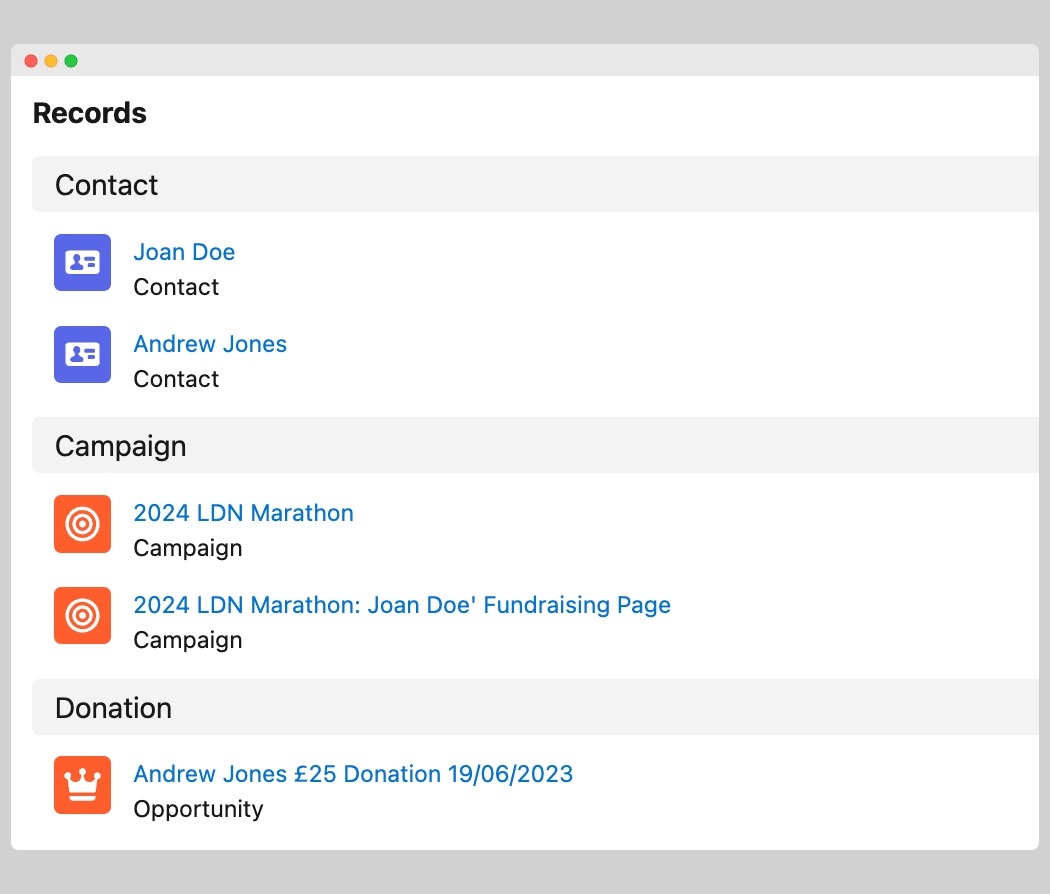Open the Andrew Jones contact link
The width and height of the screenshot is (1050, 894).
tap(210, 344)
